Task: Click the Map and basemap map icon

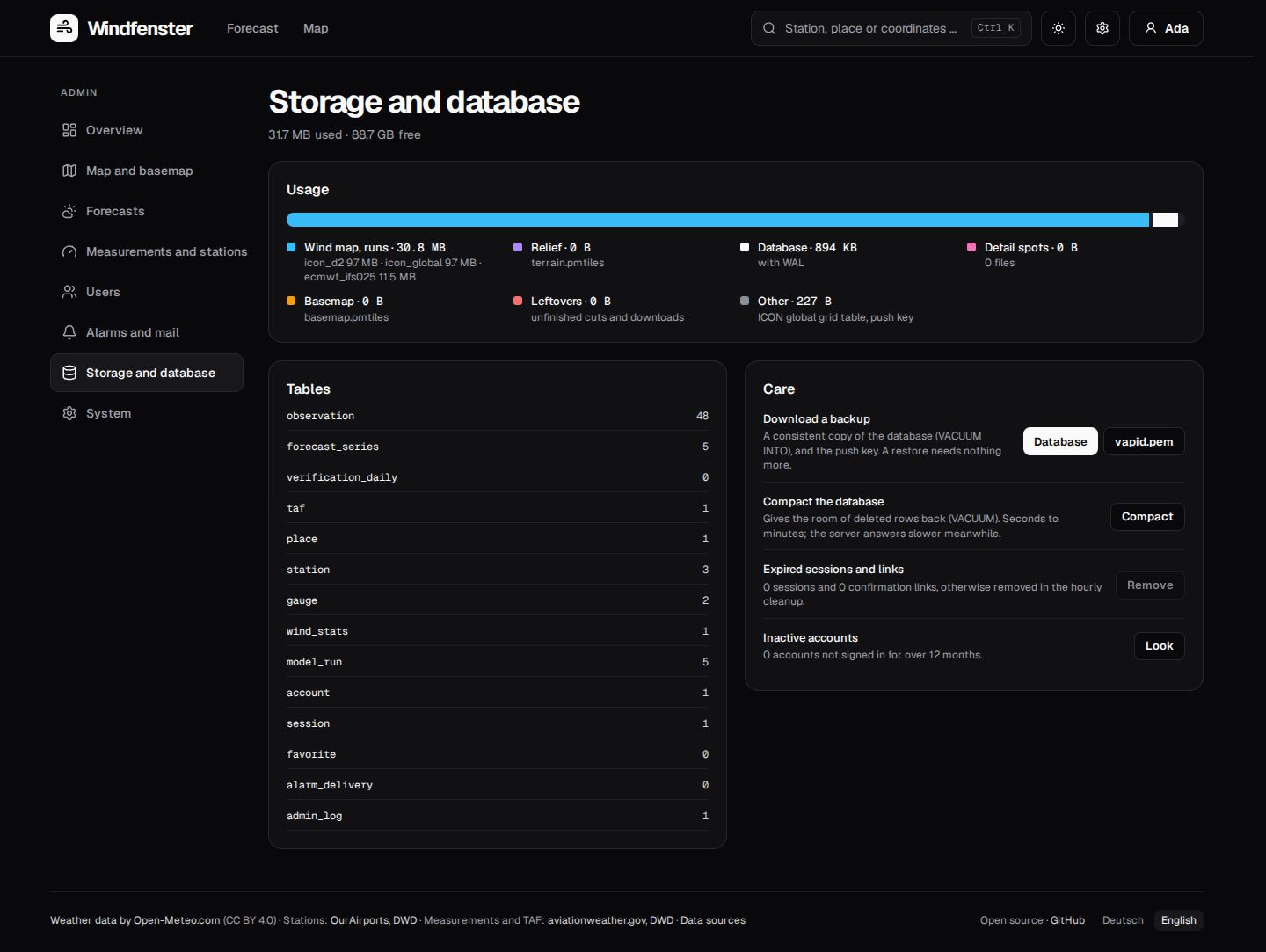Action: (69, 171)
